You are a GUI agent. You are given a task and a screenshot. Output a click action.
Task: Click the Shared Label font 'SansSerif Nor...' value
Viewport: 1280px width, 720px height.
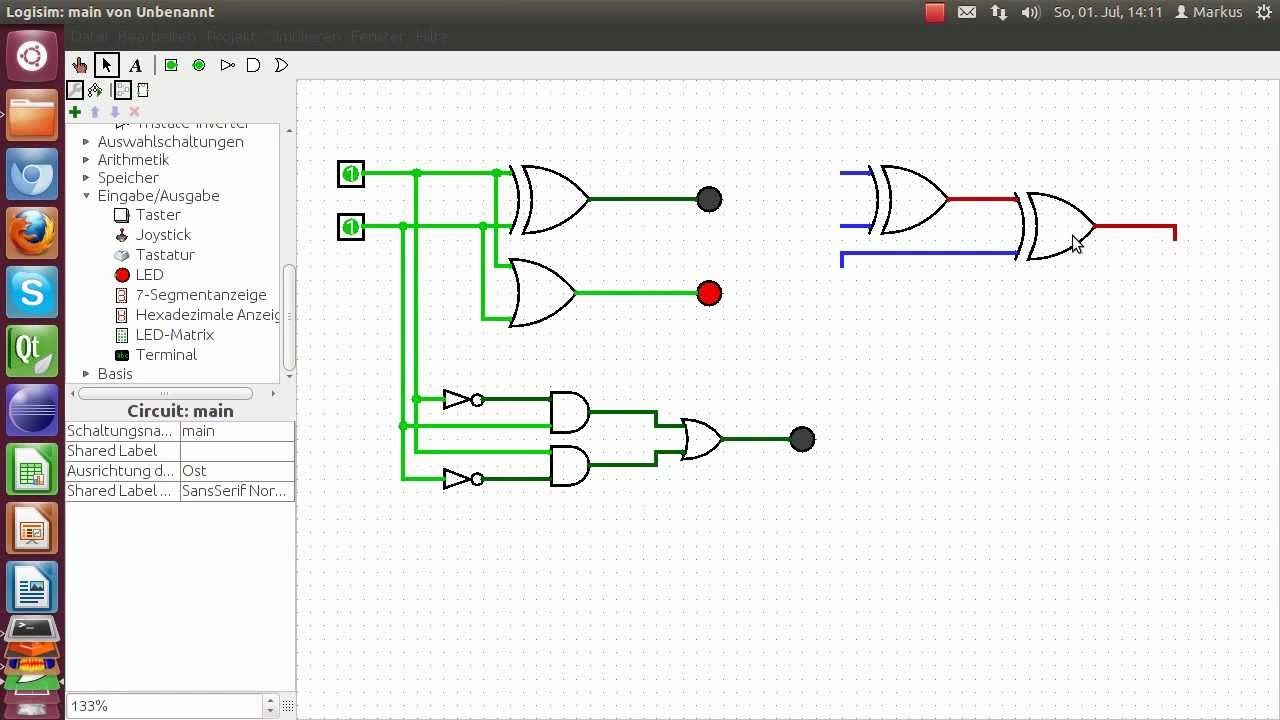[x=237, y=491]
